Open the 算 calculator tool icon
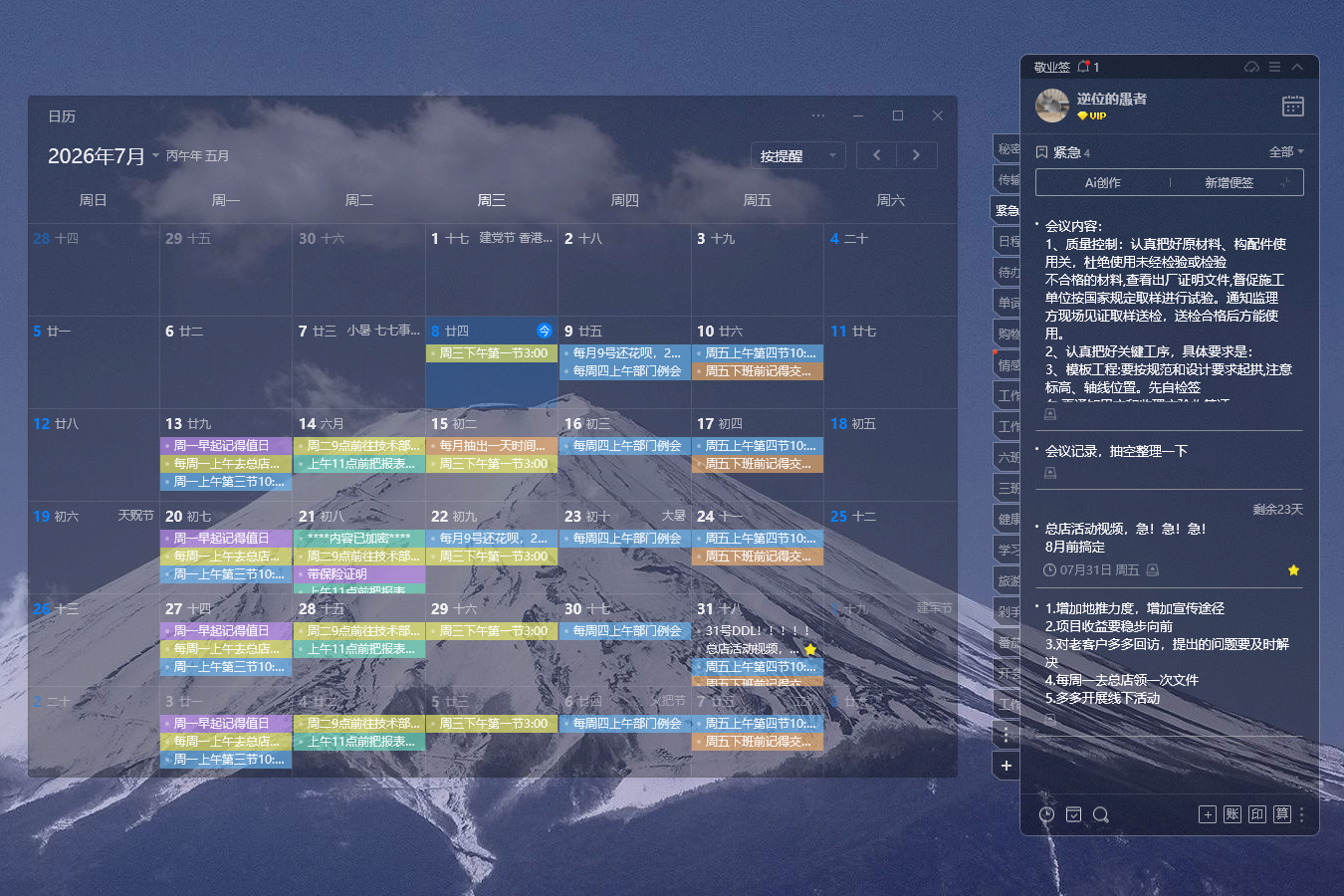The image size is (1344, 896). coord(1282,814)
